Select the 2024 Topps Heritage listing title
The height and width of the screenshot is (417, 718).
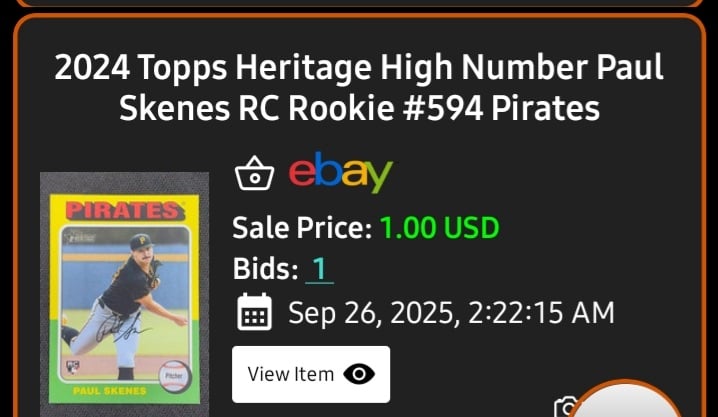359,87
